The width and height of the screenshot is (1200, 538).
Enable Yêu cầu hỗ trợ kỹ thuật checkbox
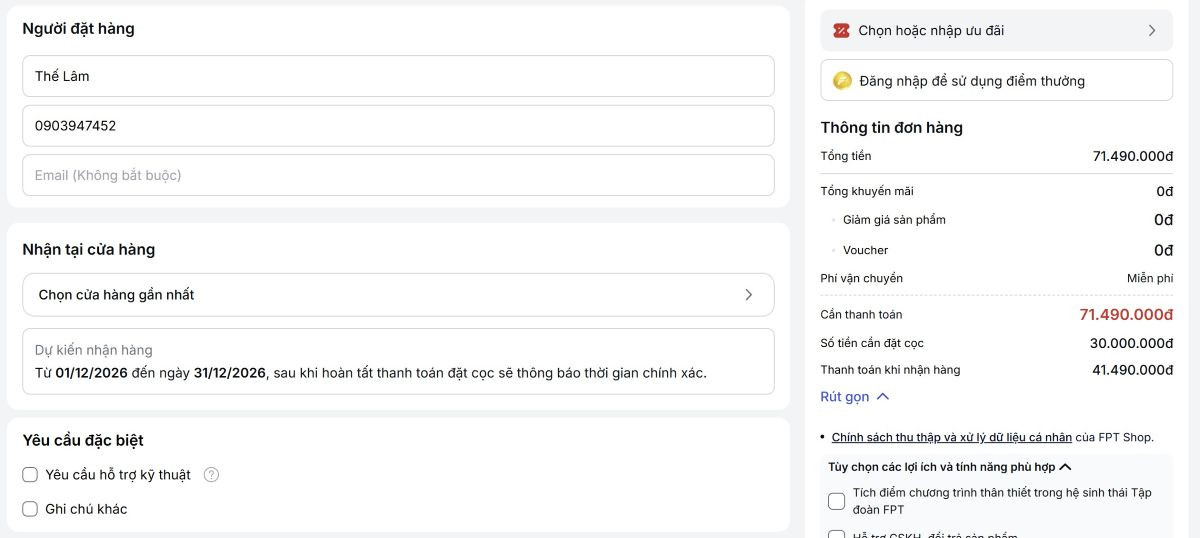(x=30, y=475)
